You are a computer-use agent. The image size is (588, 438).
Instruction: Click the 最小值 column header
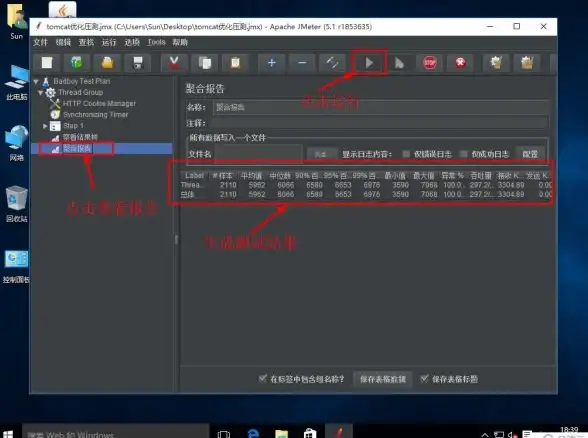(x=395, y=175)
